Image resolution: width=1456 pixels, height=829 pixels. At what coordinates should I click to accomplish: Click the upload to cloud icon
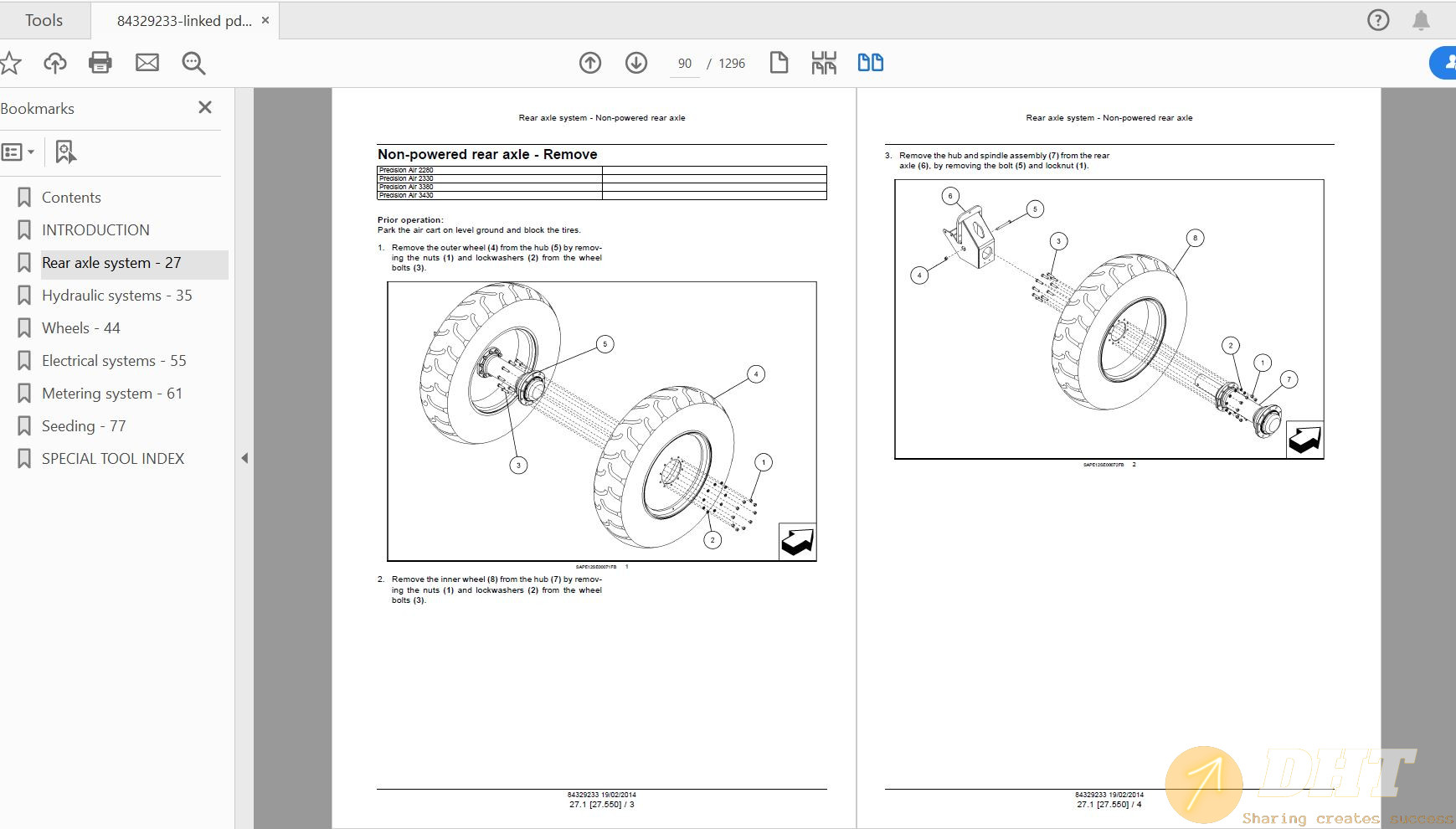pos(55,63)
